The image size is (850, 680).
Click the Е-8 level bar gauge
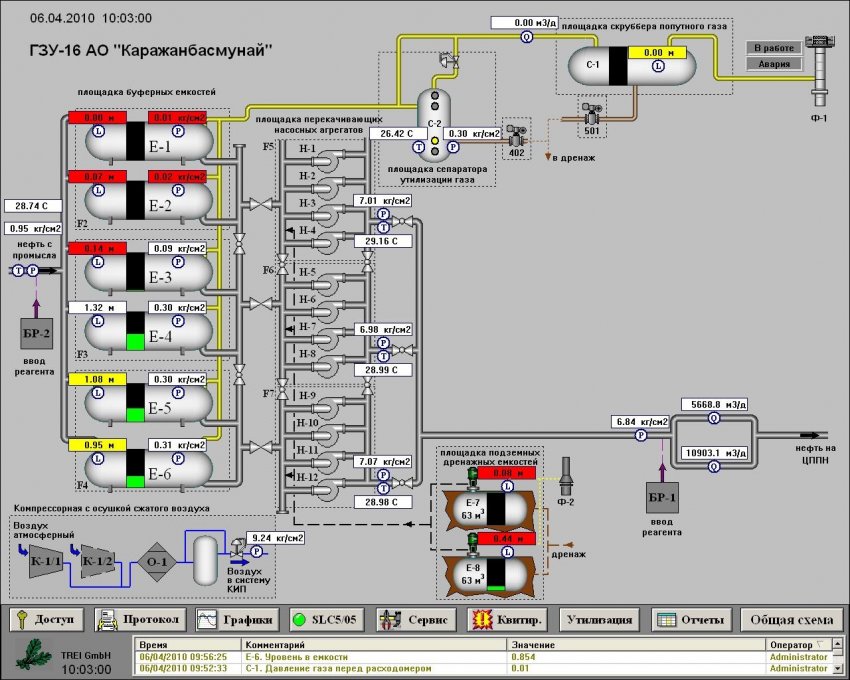click(495, 574)
